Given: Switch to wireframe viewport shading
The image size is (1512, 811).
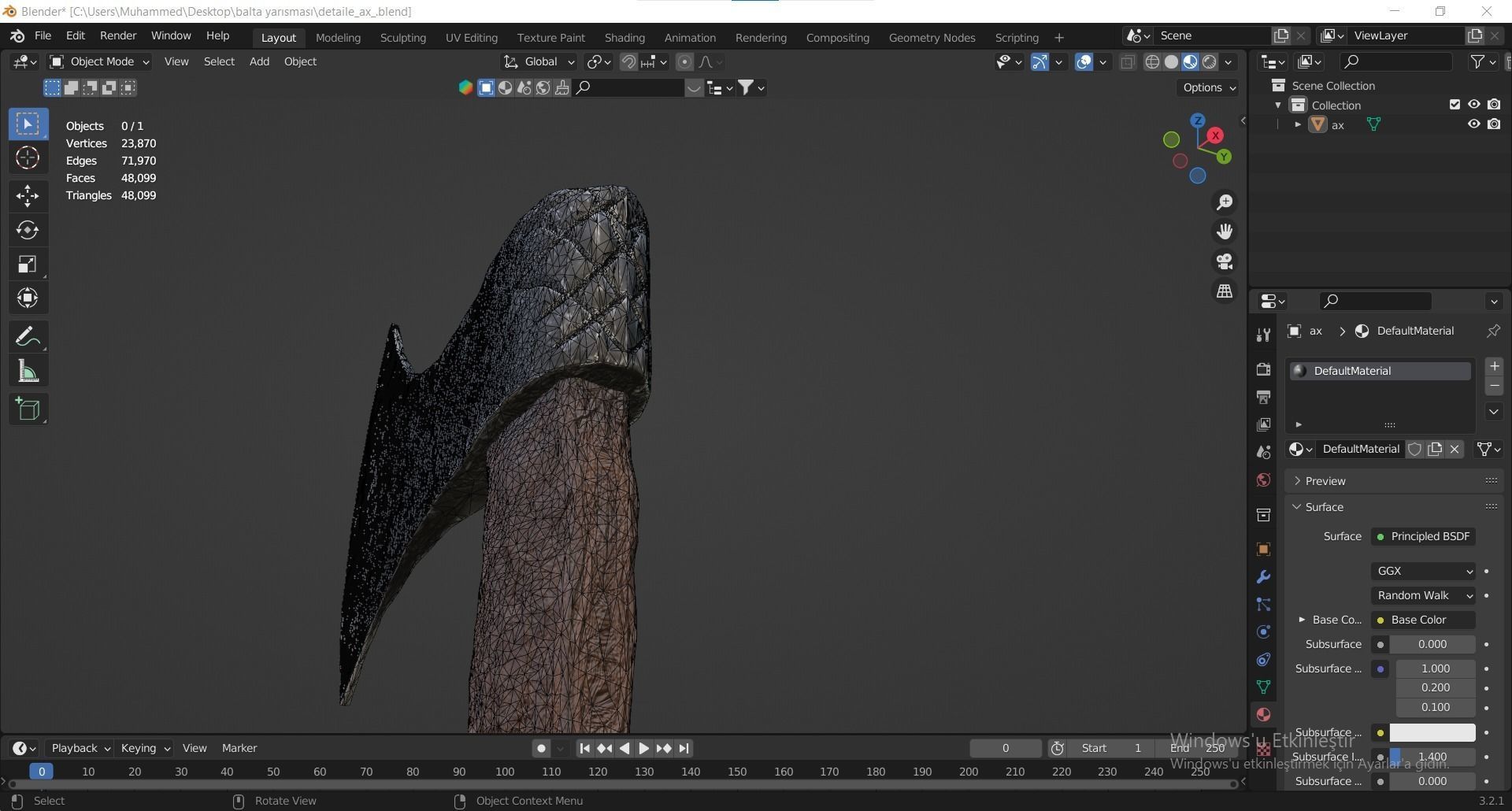Looking at the screenshot, I should [1152, 61].
